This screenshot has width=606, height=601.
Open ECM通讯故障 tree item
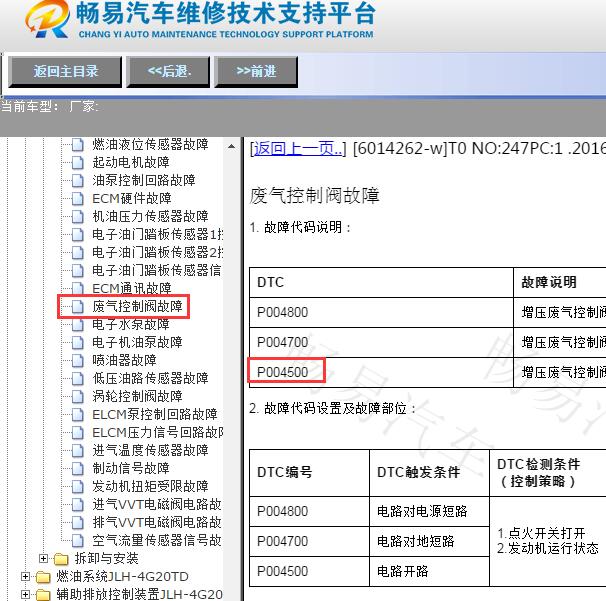(x=132, y=288)
